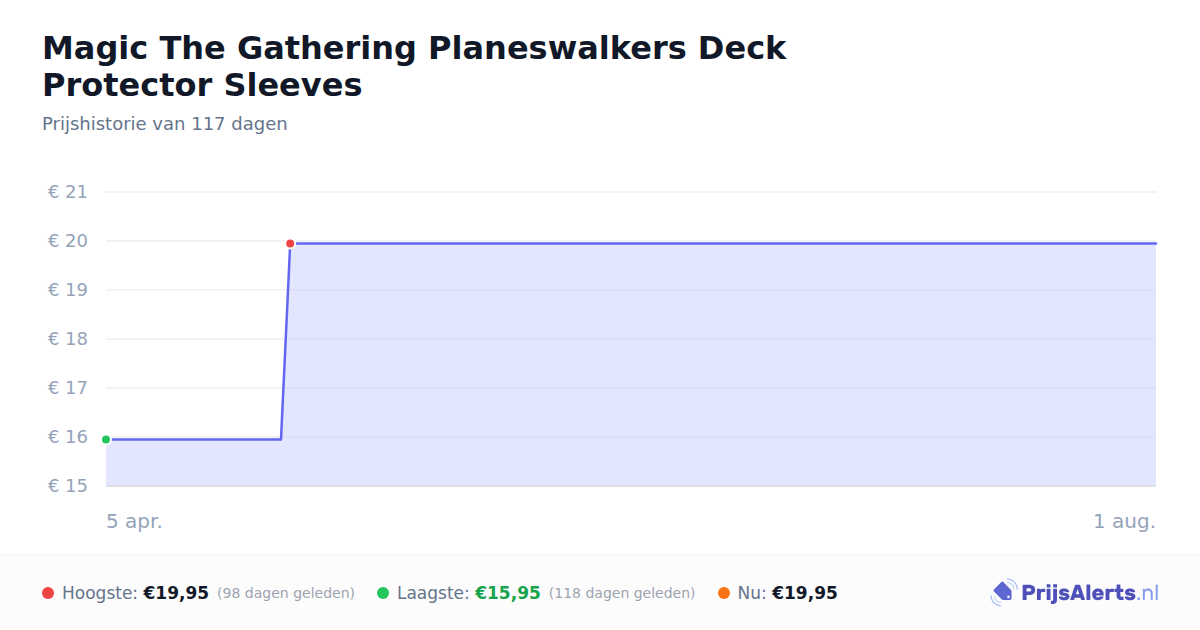Click the red dot beside Hoogste
Image resolution: width=1200 pixels, height=630 pixels.
coord(48,593)
